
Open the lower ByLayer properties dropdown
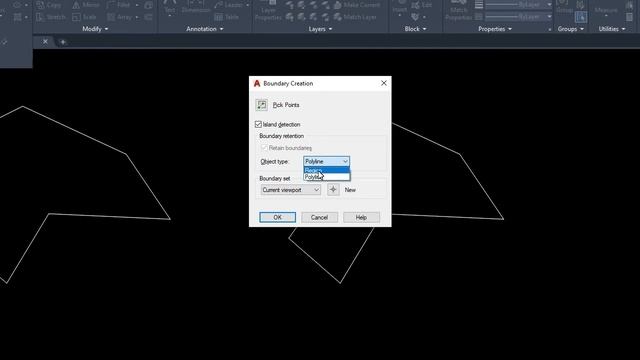(550, 17)
